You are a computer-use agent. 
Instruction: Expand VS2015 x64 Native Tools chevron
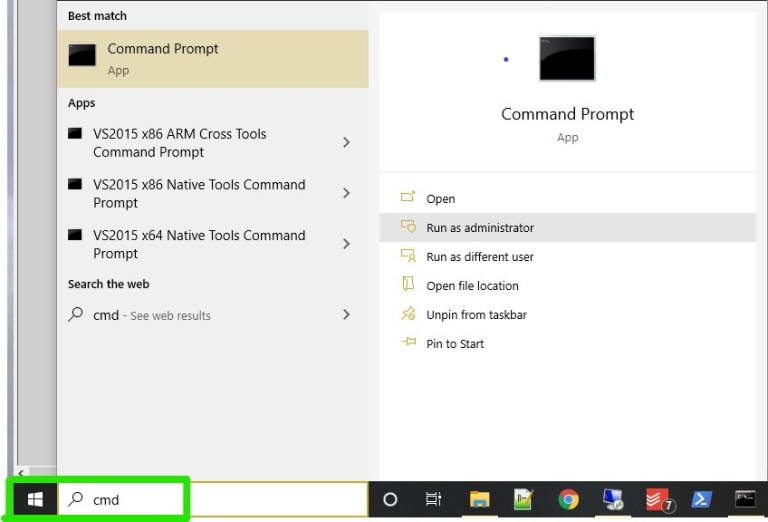tap(346, 244)
